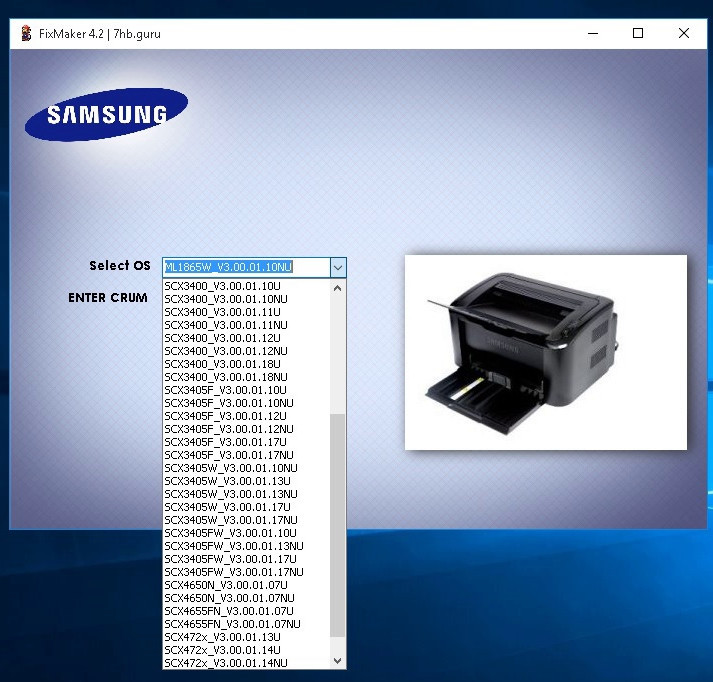Viewport: 713px width, 682px height.
Task: Click the Samsung logo
Action: click(x=106, y=115)
